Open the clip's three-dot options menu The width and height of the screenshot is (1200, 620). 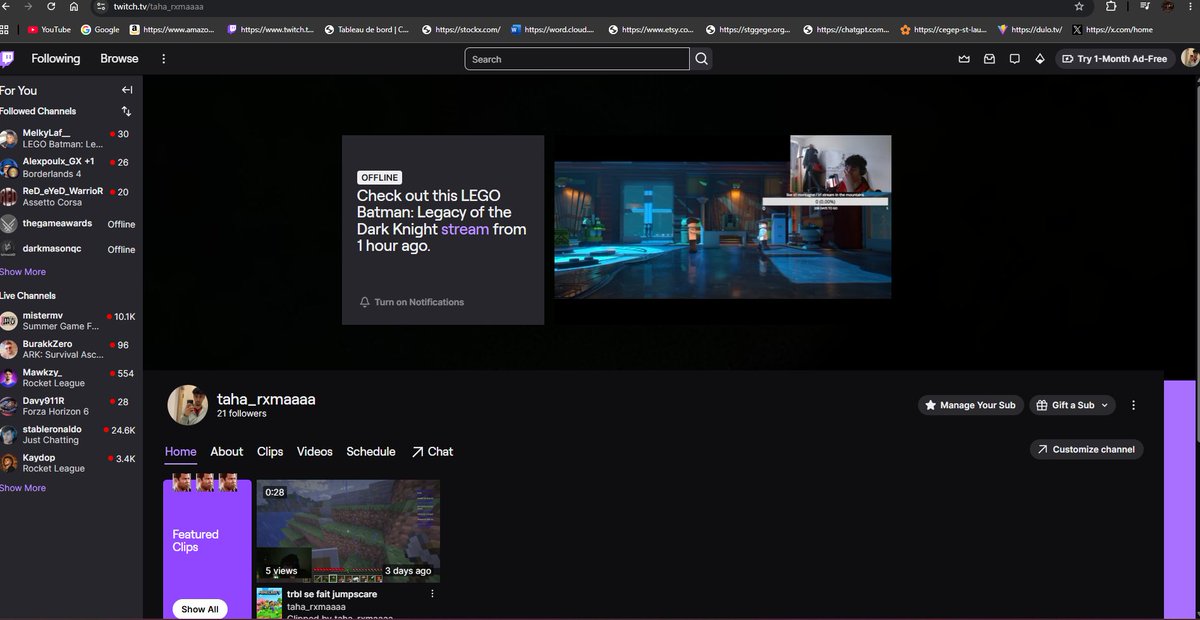pos(432,594)
